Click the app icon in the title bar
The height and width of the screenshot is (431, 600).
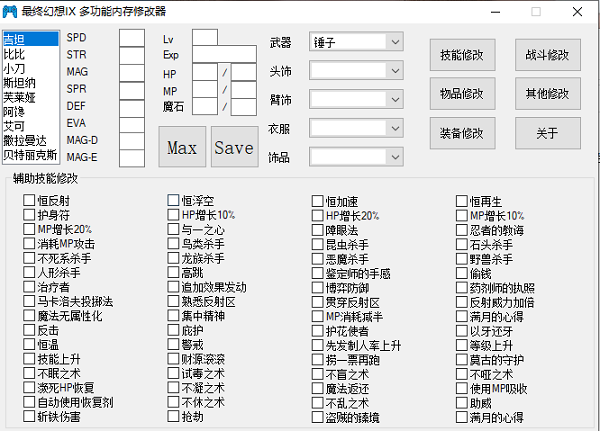[x=11, y=12]
